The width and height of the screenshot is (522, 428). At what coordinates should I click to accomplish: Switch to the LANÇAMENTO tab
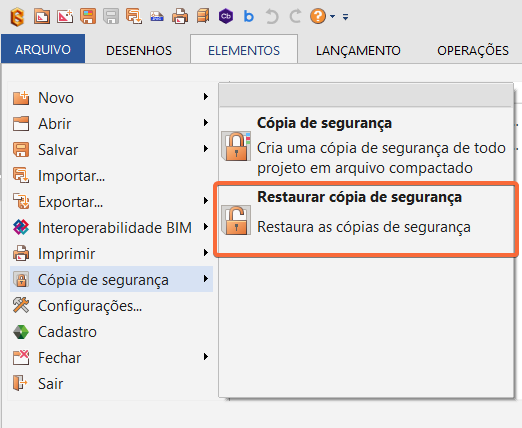358,50
